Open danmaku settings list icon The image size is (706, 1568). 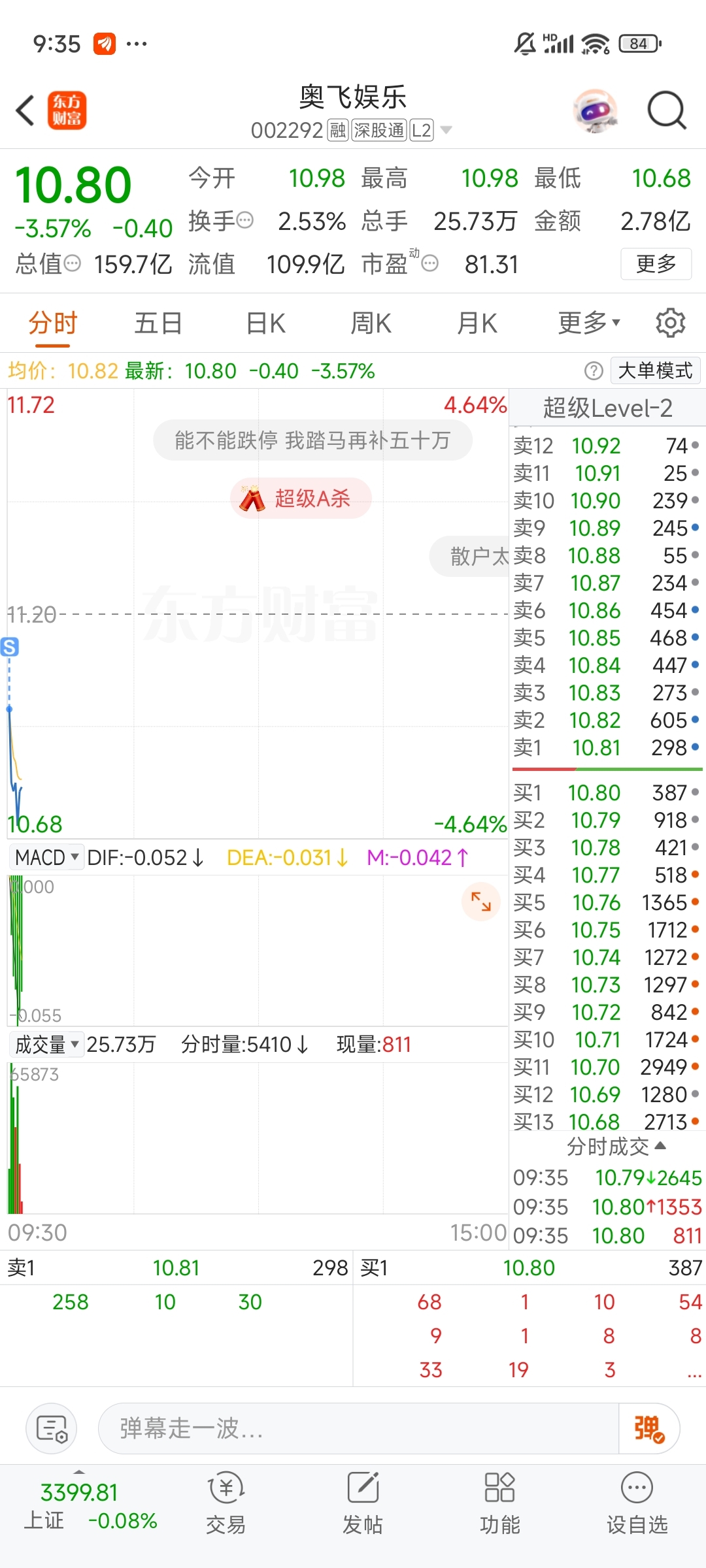(x=52, y=1428)
